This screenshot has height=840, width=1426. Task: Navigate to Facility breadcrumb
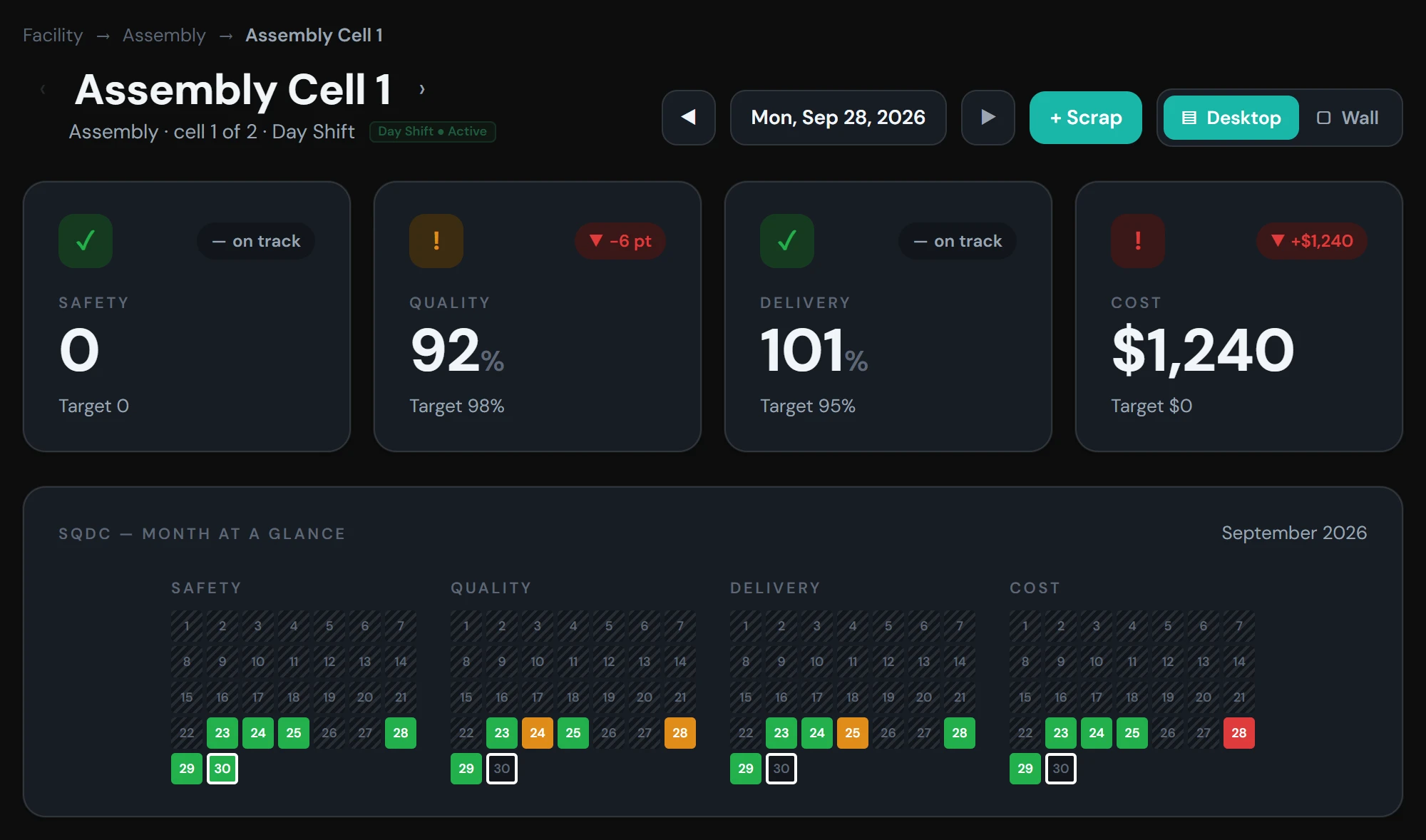[x=53, y=35]
